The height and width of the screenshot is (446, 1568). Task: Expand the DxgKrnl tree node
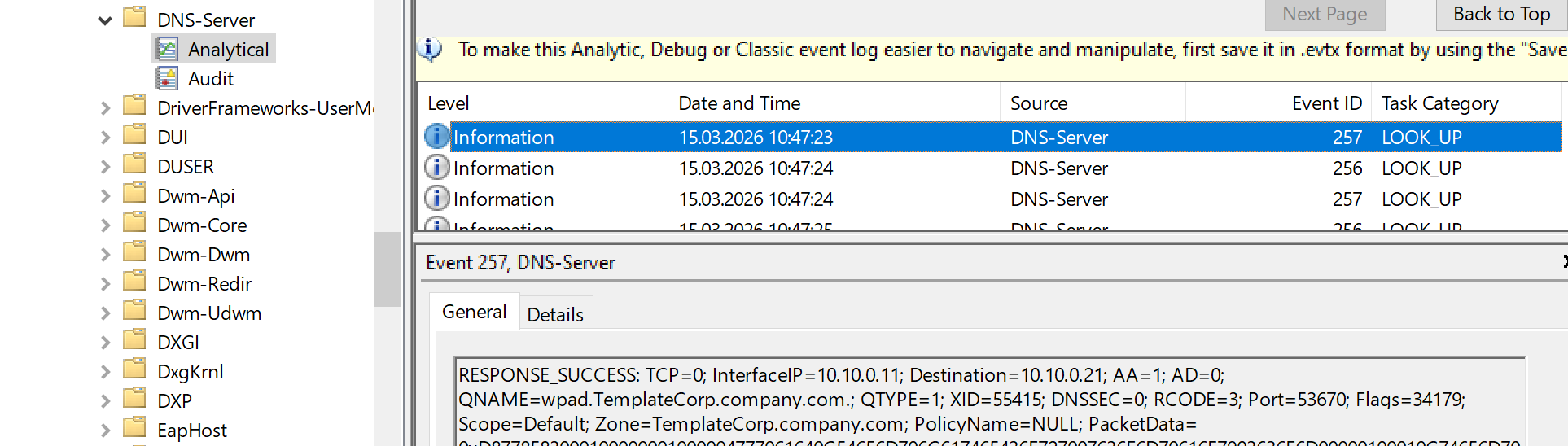105,372
